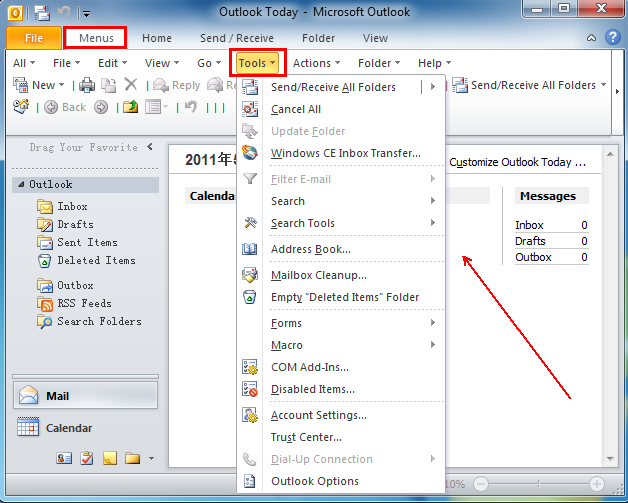The width and height of the screenshot is (628, 503).
Task: Click the Undo icon in classic toolbar
Action: [191, 107]
